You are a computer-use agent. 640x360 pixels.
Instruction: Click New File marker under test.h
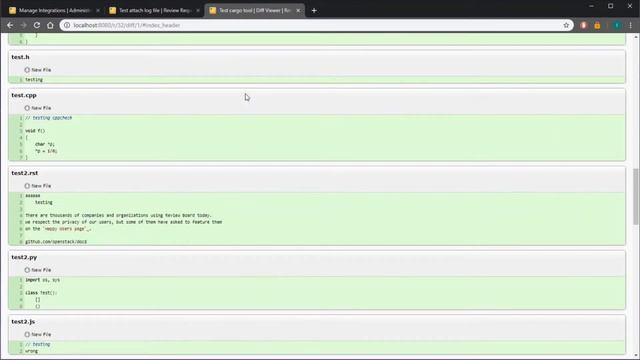click(38, 70)
